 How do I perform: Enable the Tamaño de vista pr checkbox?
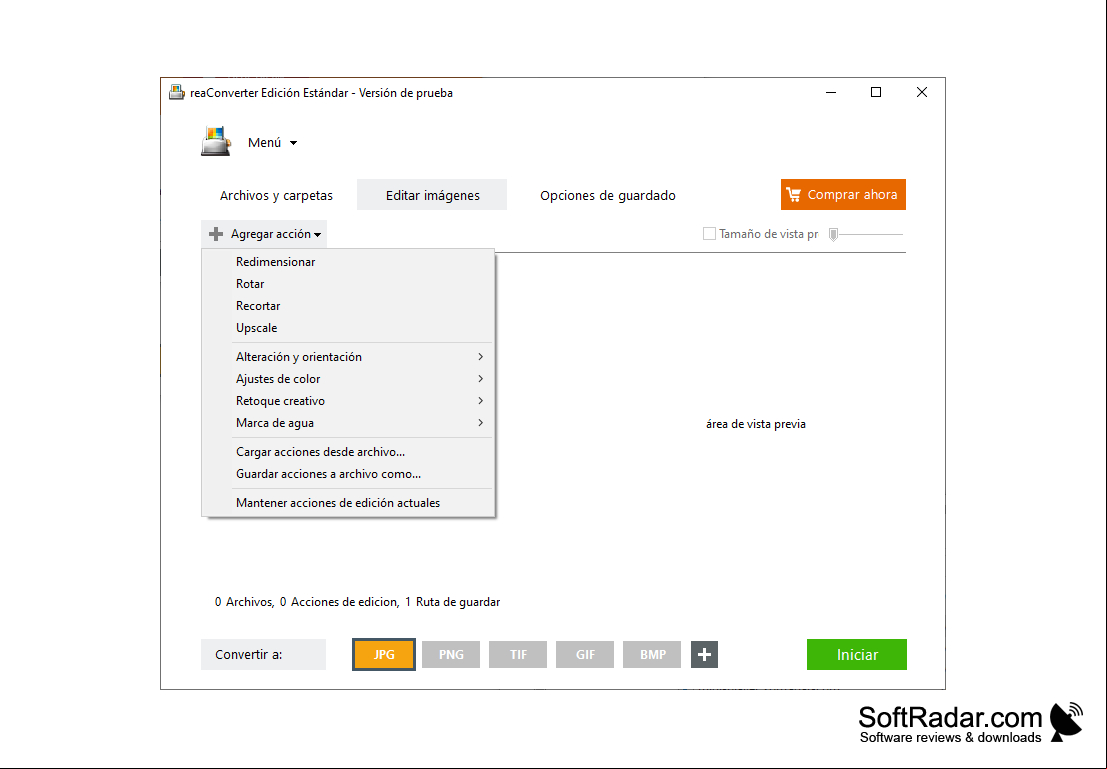point(710,234)
